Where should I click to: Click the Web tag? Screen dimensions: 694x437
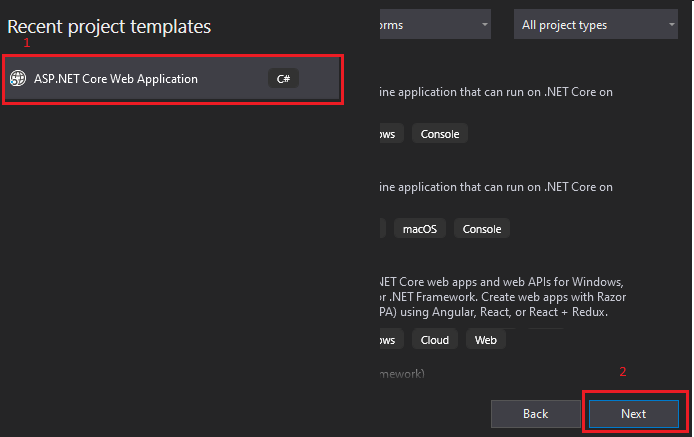486,340
